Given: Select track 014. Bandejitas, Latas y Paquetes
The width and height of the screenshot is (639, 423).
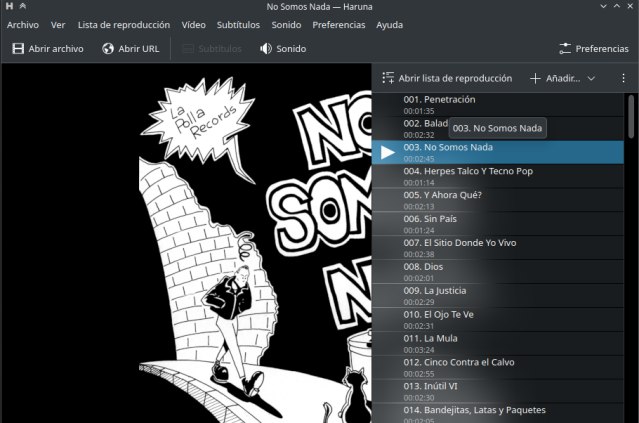Looking at the screenshot, I should pyautogui.click(x=498, y=413).
